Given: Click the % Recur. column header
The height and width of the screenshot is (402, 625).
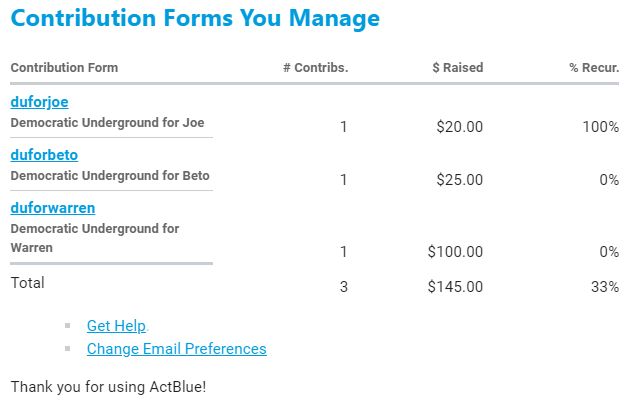Looking at the screenshot, I should click(x=594, y=68).
